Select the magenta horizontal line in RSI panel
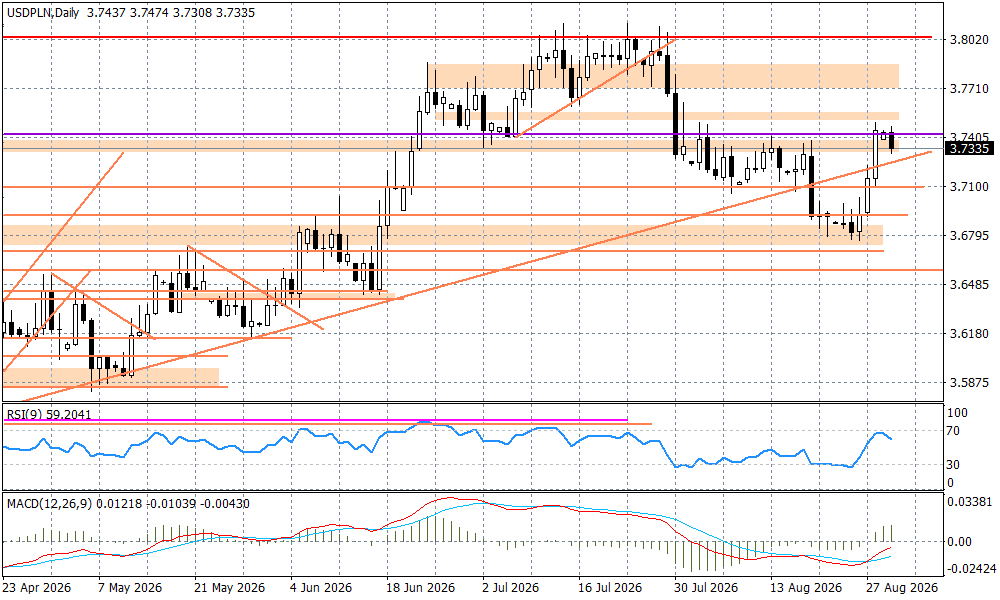The width and height of the screenshot is (1000, 600). click(316, 420)
